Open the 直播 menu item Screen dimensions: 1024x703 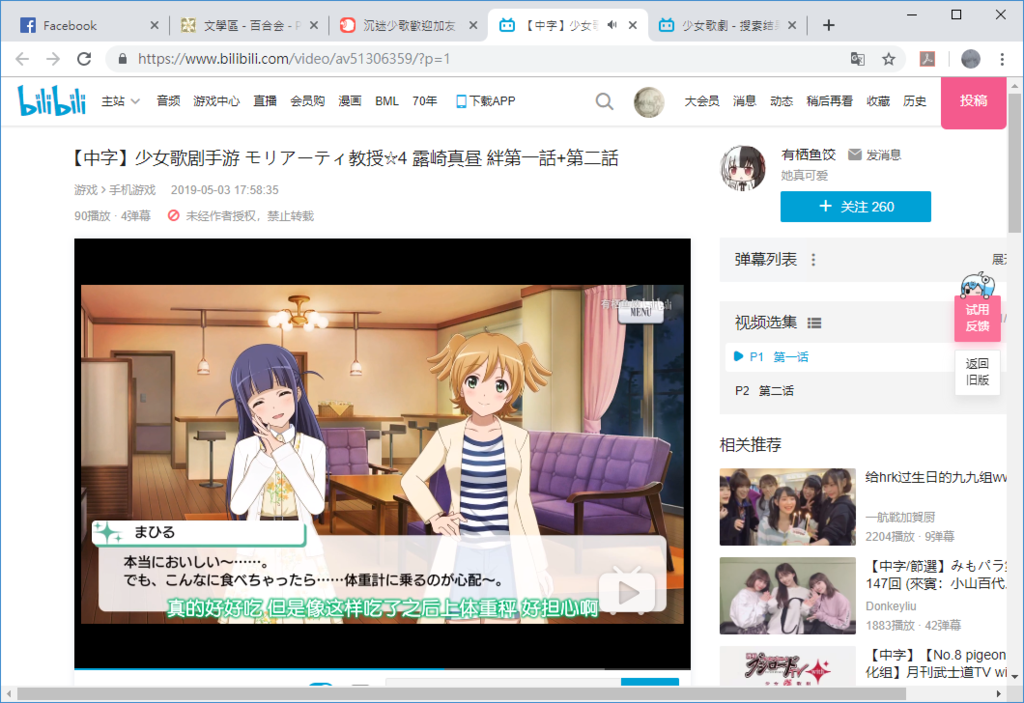(265, 101)
